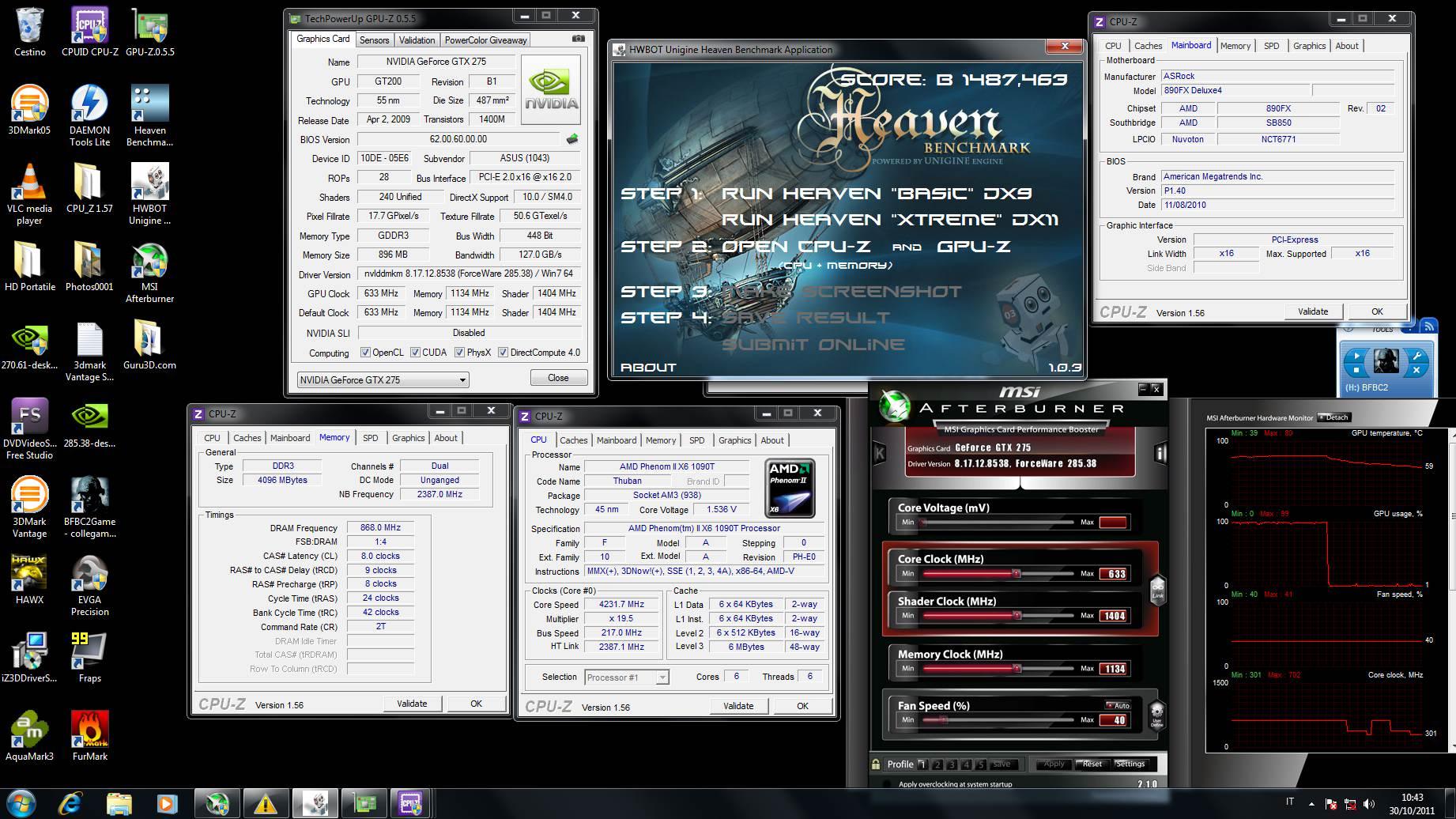Click the yellow warning icon in the taskbar
The width and height of the screenshot is (1456, 819).
(265, 803)
